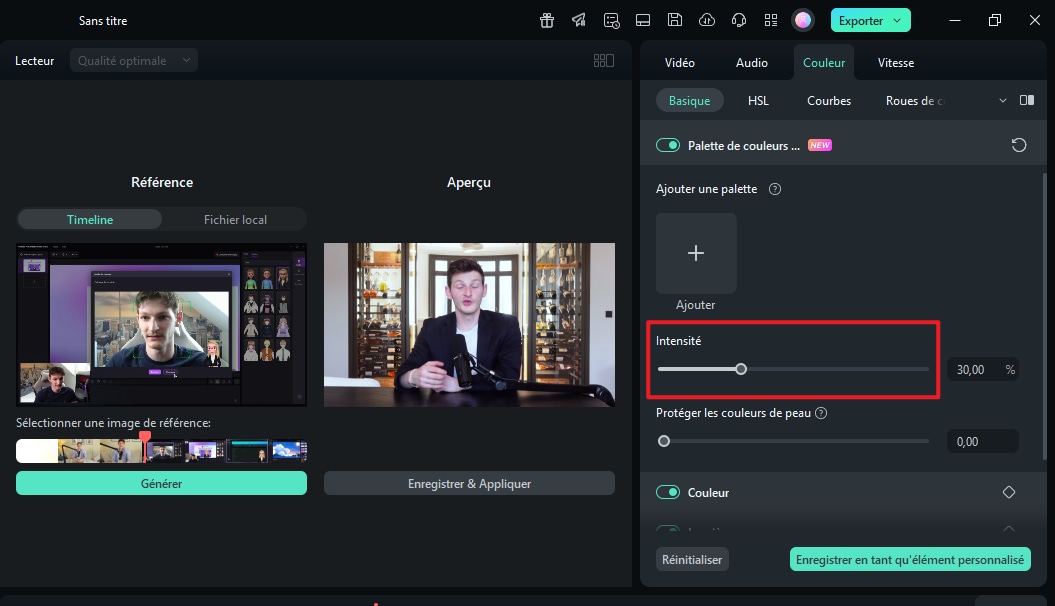This screenshot has height=606, width=1055.
Task: Click the NEW badge next to palette
Action: 820,145
